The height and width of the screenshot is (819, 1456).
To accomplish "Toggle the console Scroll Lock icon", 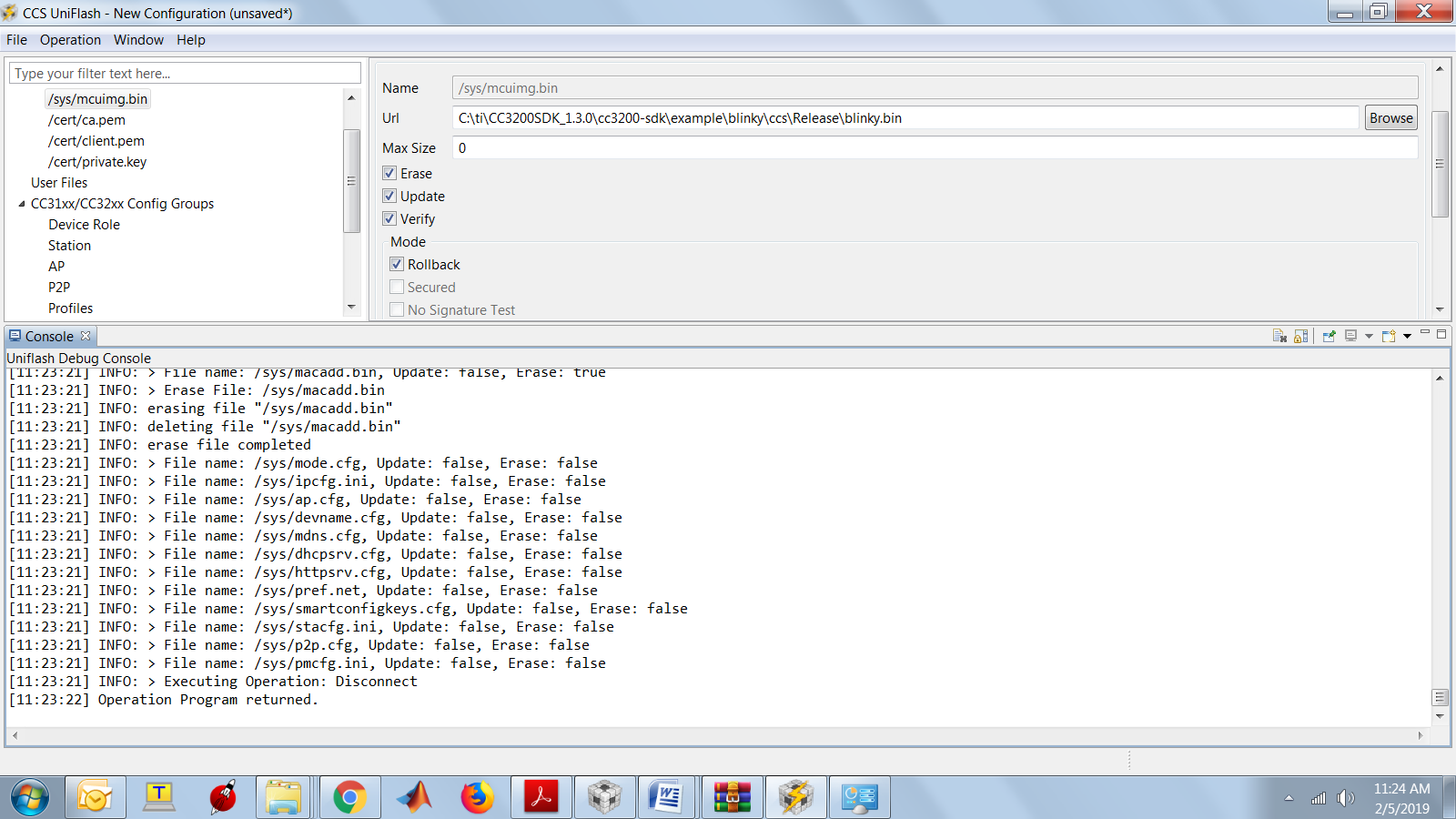I will tap(1300, 336).
